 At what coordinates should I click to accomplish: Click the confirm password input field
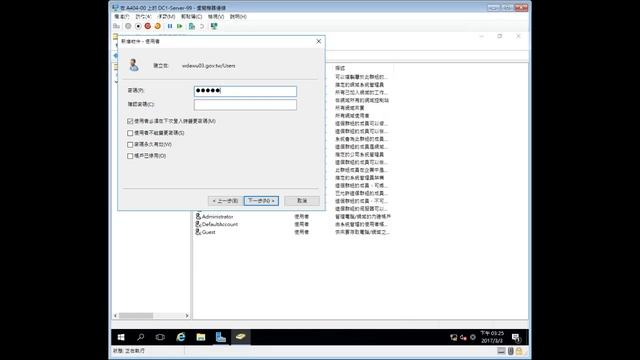[245, 105]
